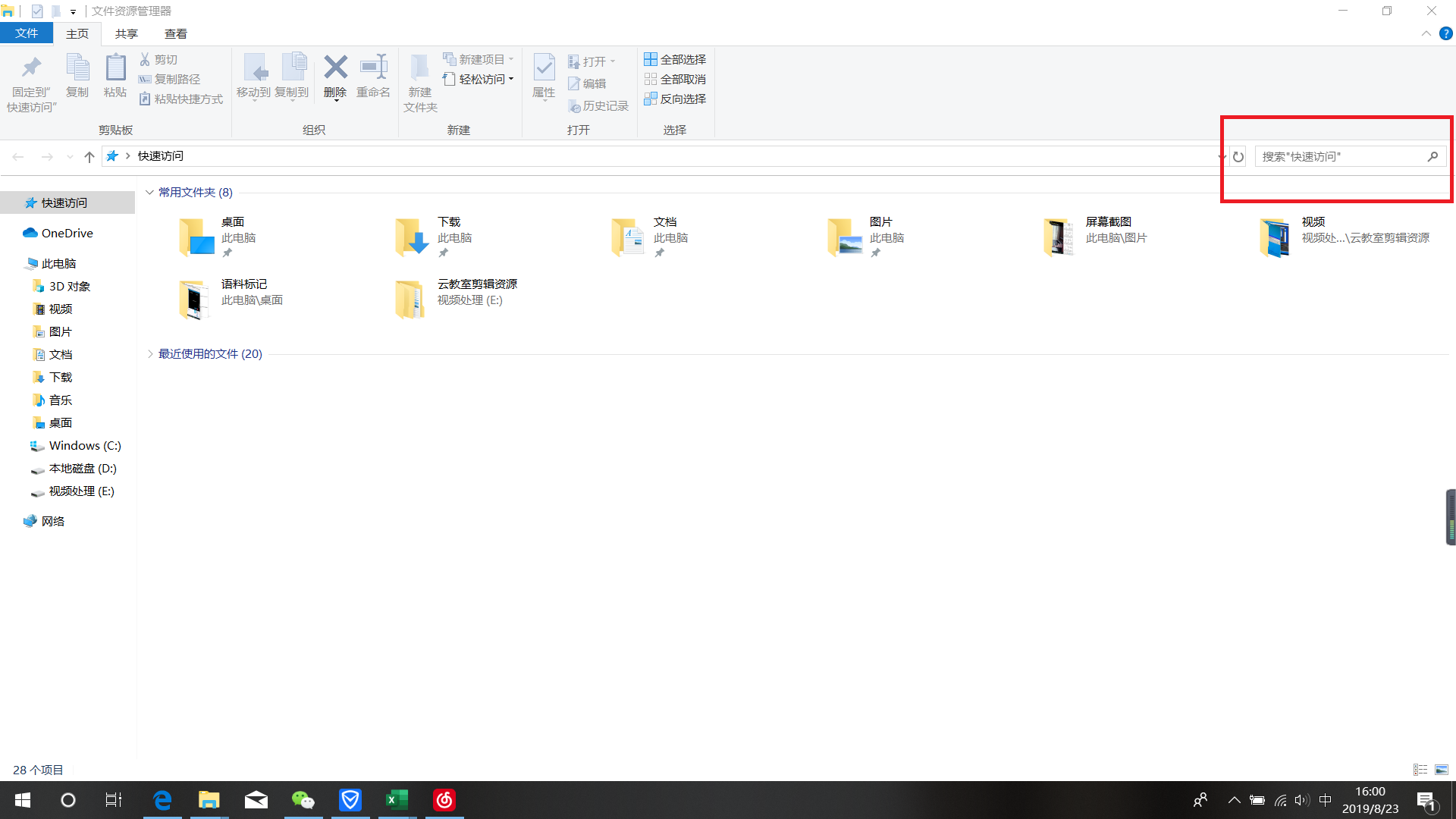Open the 新建项目 dropdown
The width and height of the screenshot is (1456, 819).
click(x=478, y=58)
